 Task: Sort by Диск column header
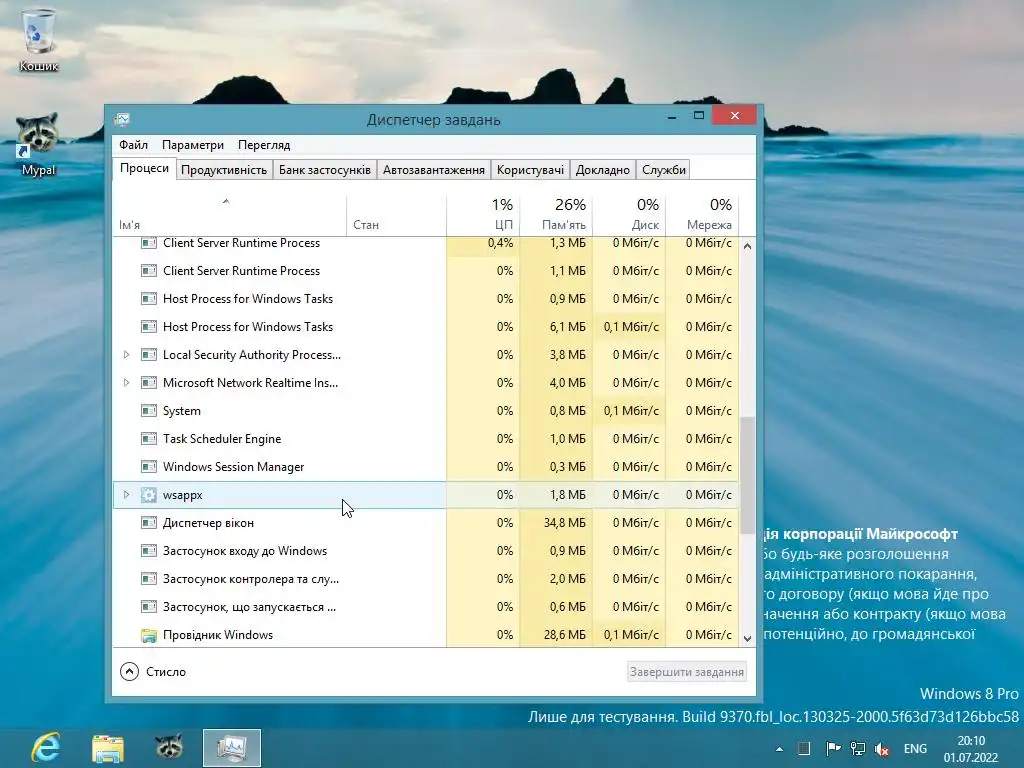pos(629,215)
